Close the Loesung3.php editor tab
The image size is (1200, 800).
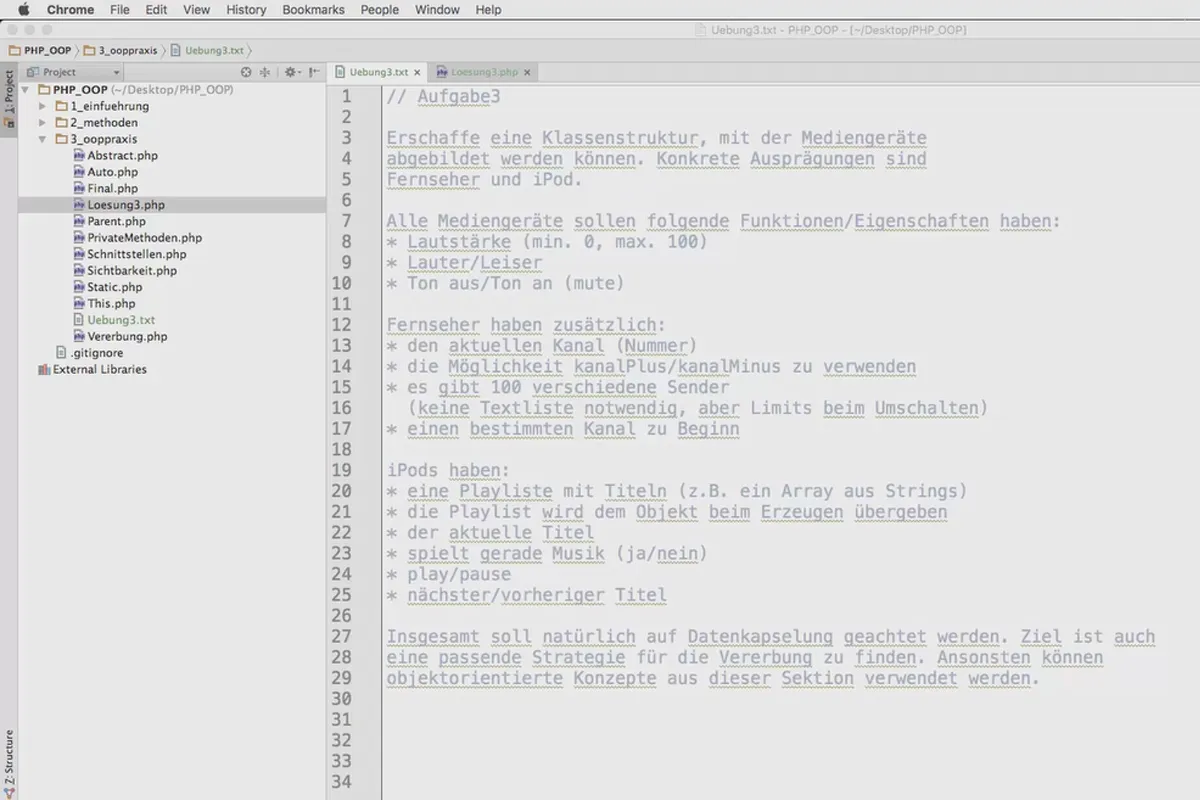point(527,72)
